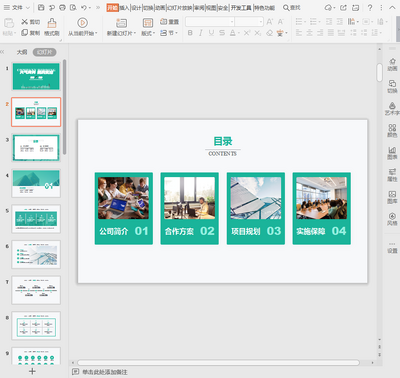Open the font name combo box
The image size is (400, 378).
[x=210, y=22]
